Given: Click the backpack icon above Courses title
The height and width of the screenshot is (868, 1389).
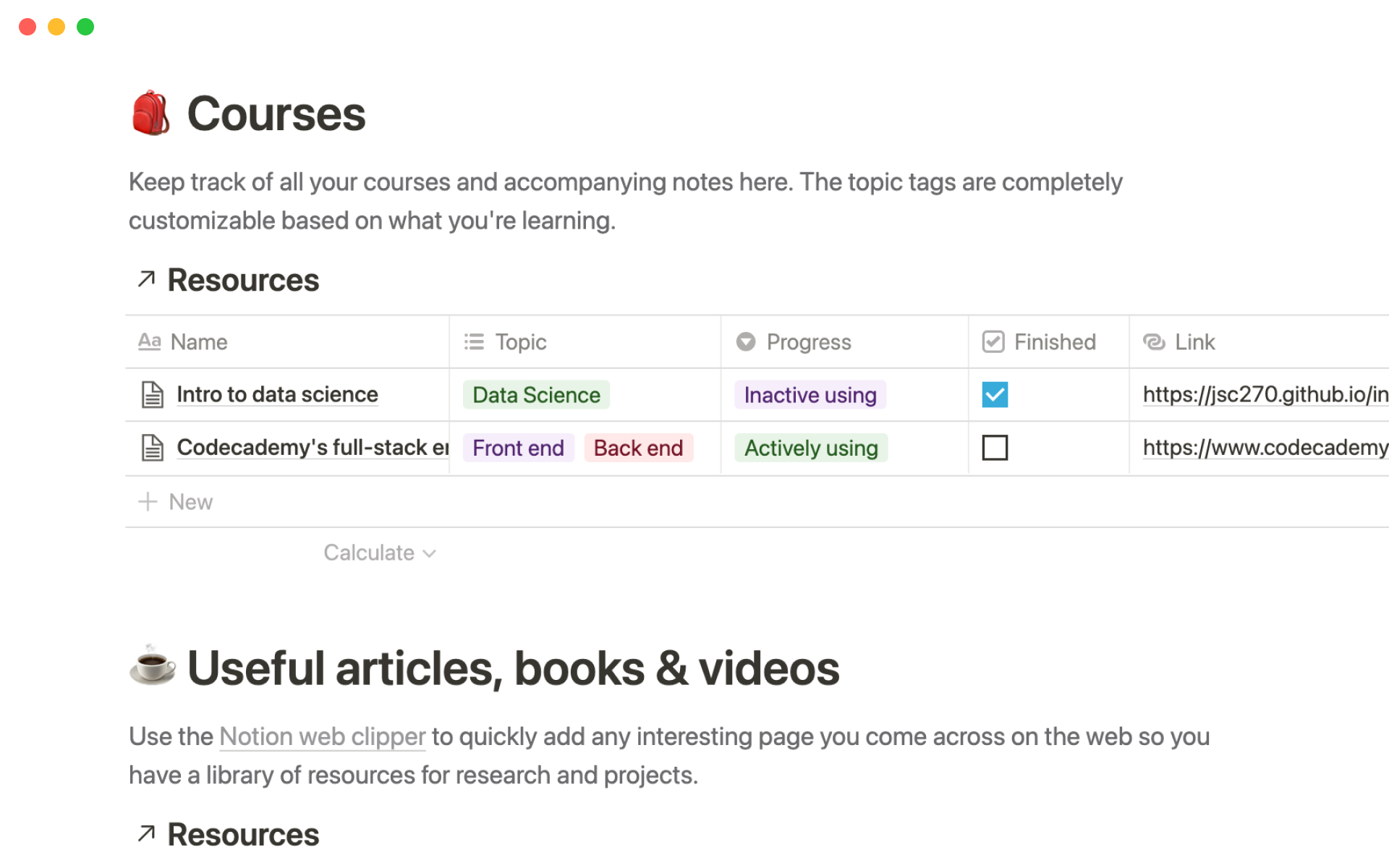Looking at the screenshot, I should (x=150, y=113).
